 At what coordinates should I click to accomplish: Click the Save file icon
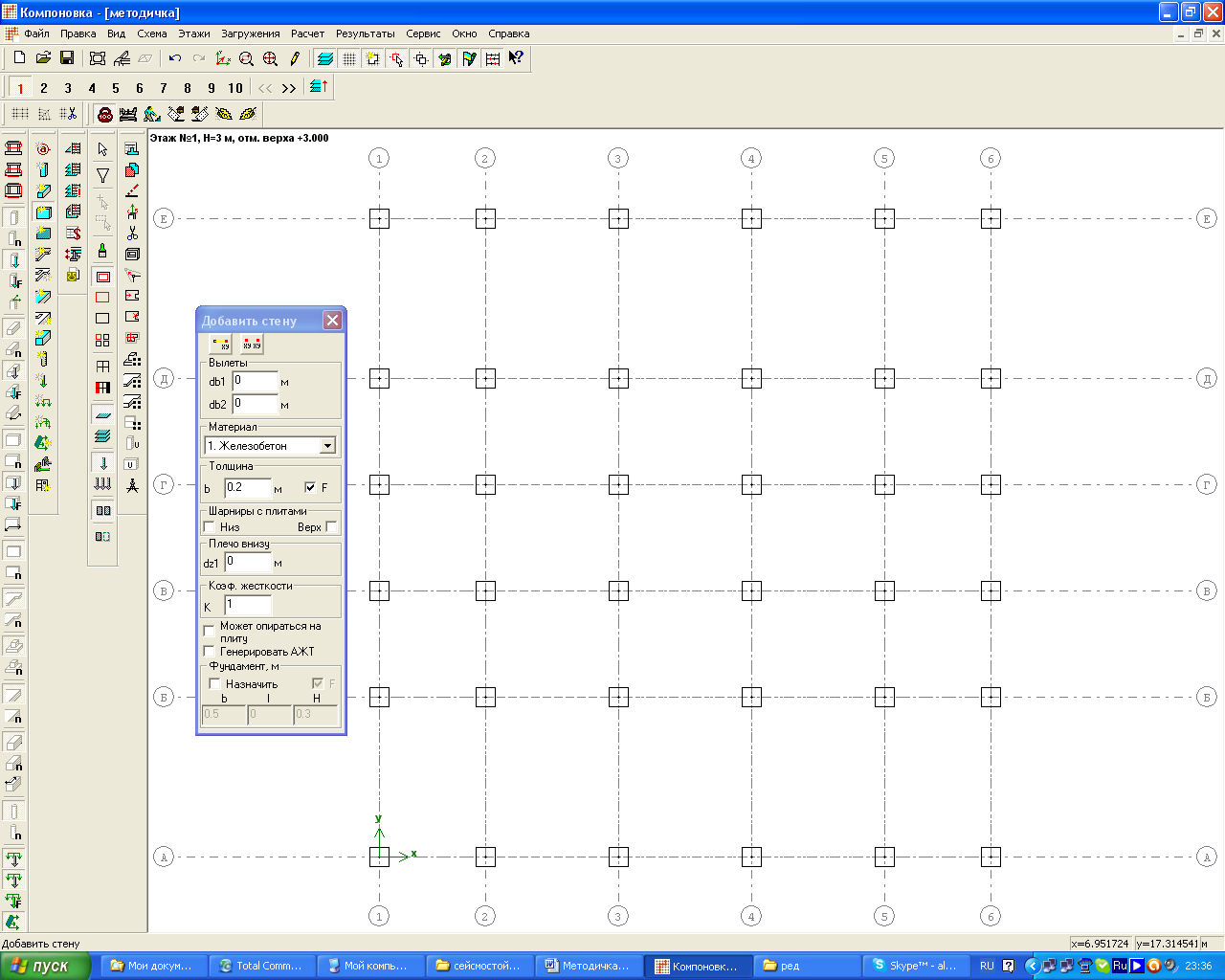(x=67, y=58)
